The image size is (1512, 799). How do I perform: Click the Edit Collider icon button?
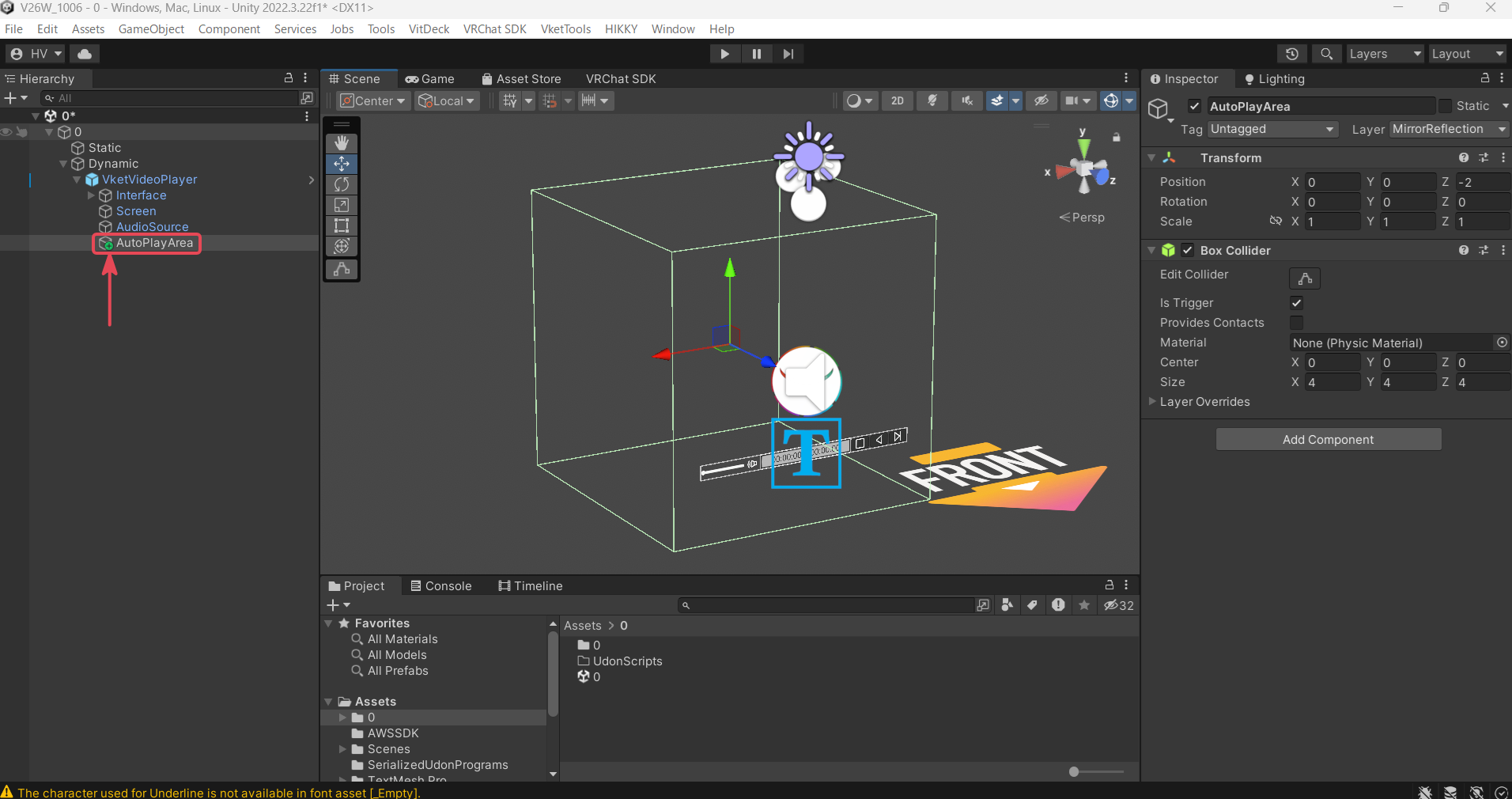pyautogui.click(x=1305, y=278)
